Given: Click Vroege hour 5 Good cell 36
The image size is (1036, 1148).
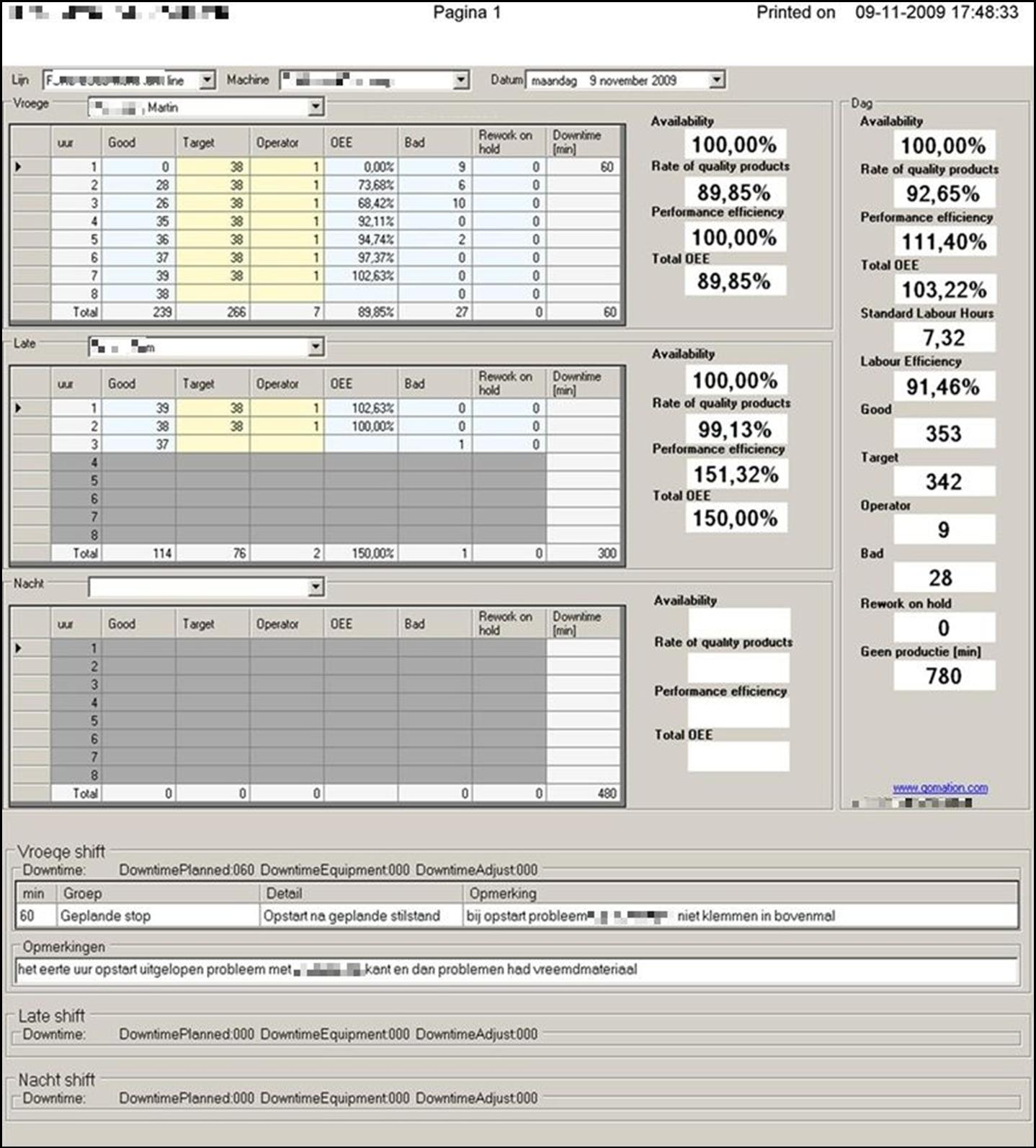Looking at the screenshot, I should pos(138,239).
